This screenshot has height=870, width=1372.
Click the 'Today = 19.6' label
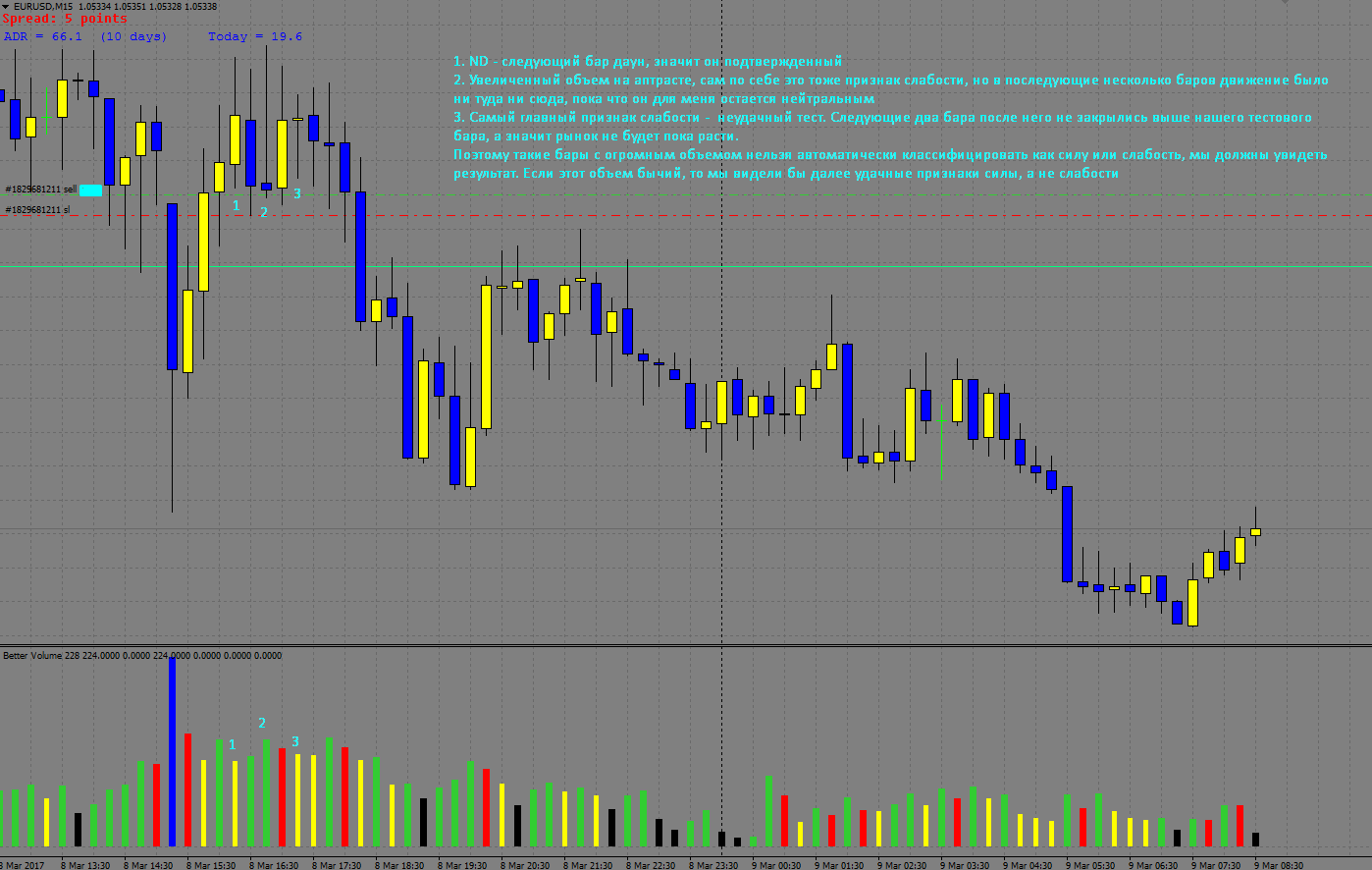(255, 36)
